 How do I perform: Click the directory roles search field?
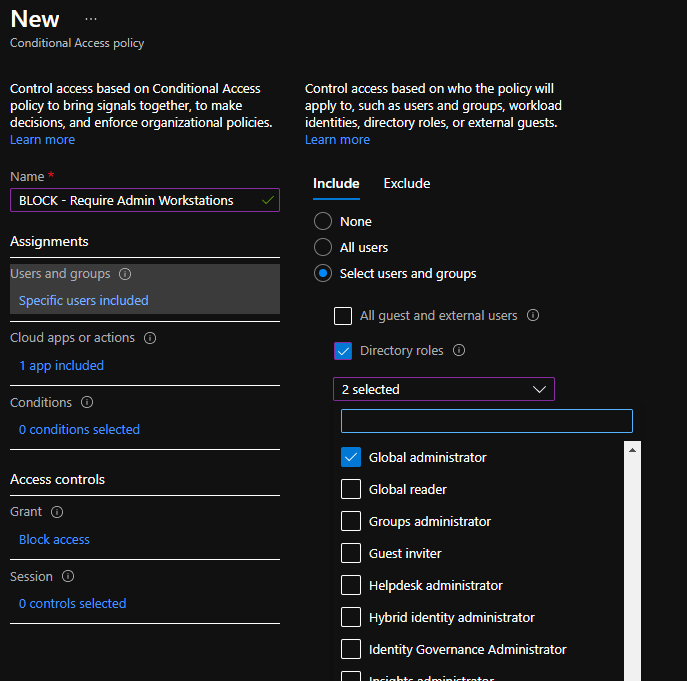click(486, 420)
